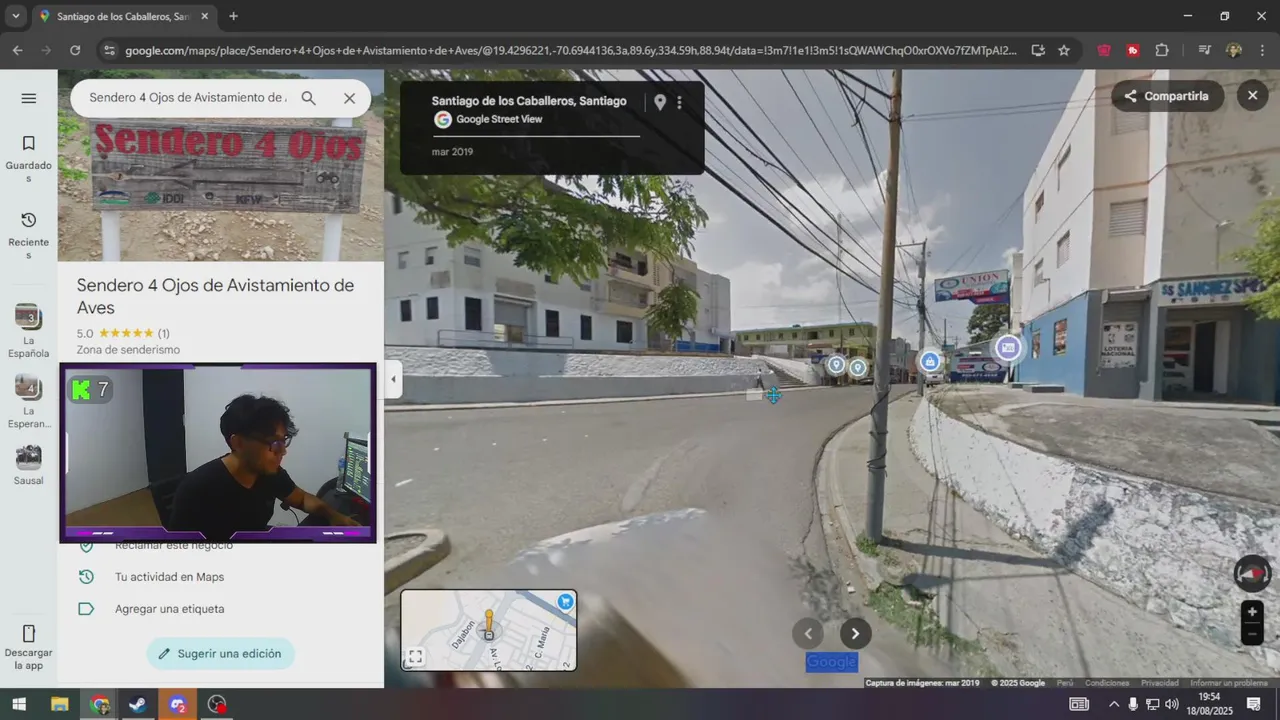Viewport: 1280px width, 720px height.
Task: Open the Windows Start menu
Action: click(x=18, y=705)
